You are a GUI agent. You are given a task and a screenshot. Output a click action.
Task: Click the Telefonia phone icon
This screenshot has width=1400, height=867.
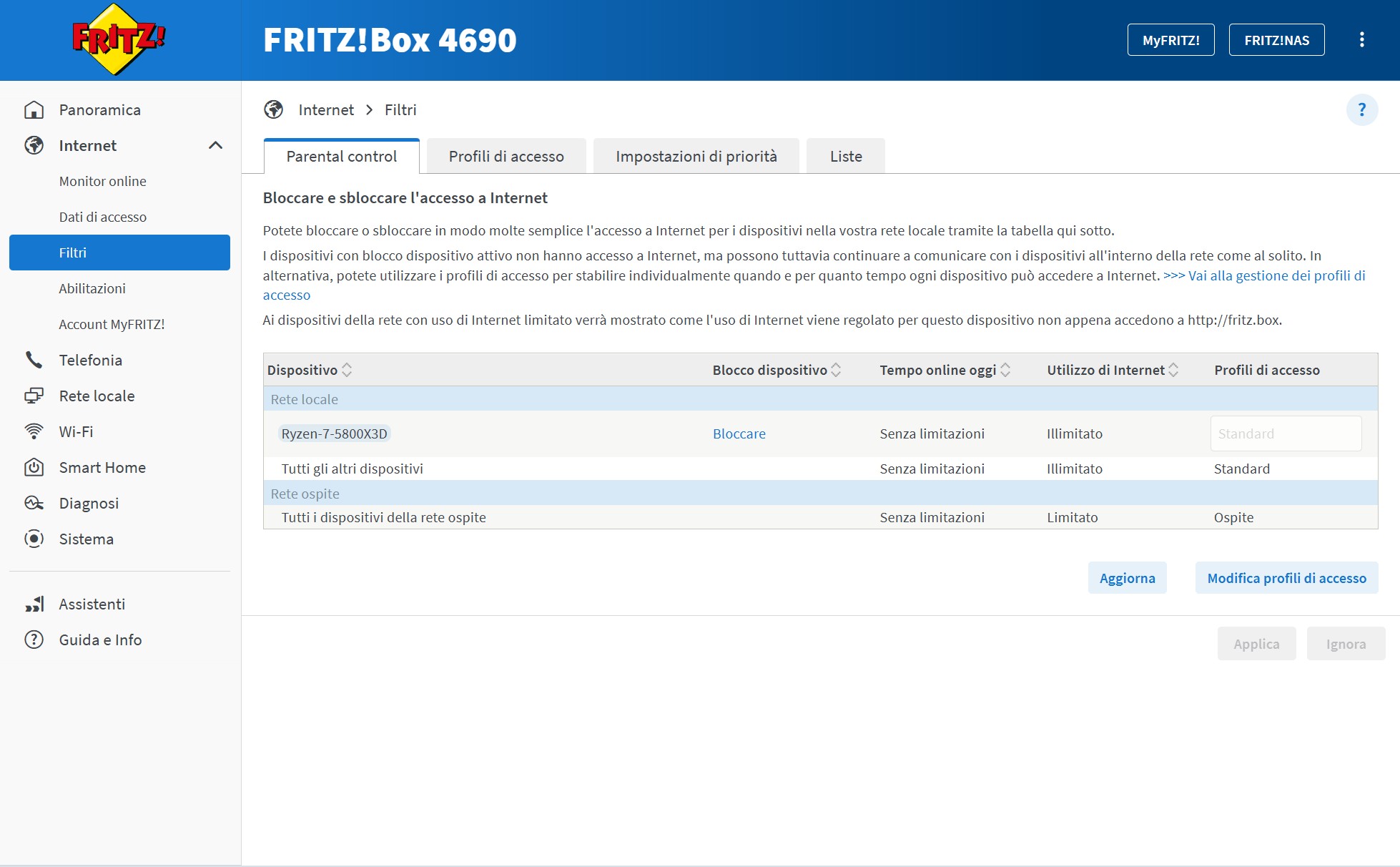tap(34, 360)
